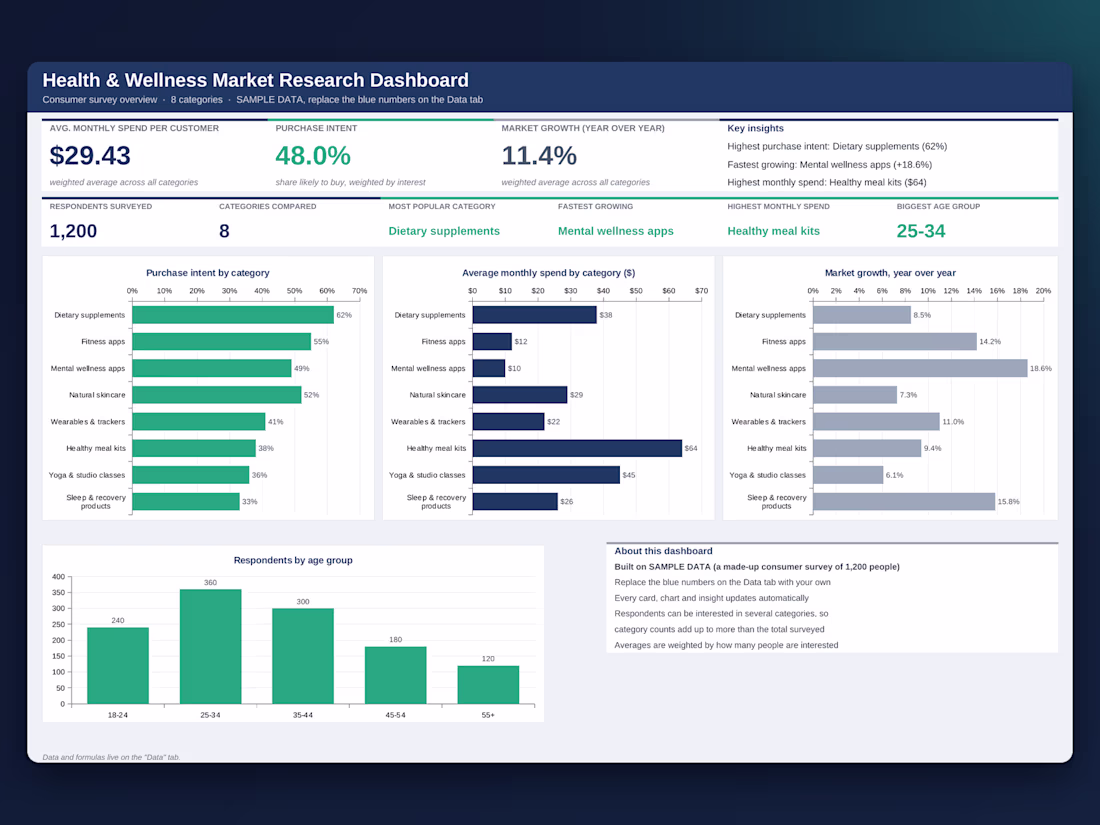Select the "$29.43" average monthly spend value
The width and height of the screenshot is (1100, 825).
(x=90, y=156)
